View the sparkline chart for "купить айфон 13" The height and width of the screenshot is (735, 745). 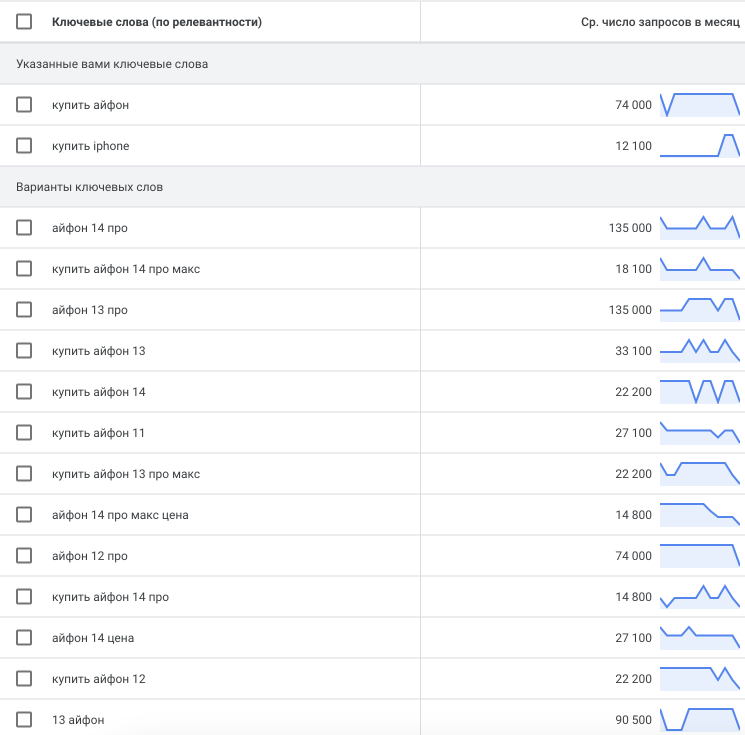[699, 351]
